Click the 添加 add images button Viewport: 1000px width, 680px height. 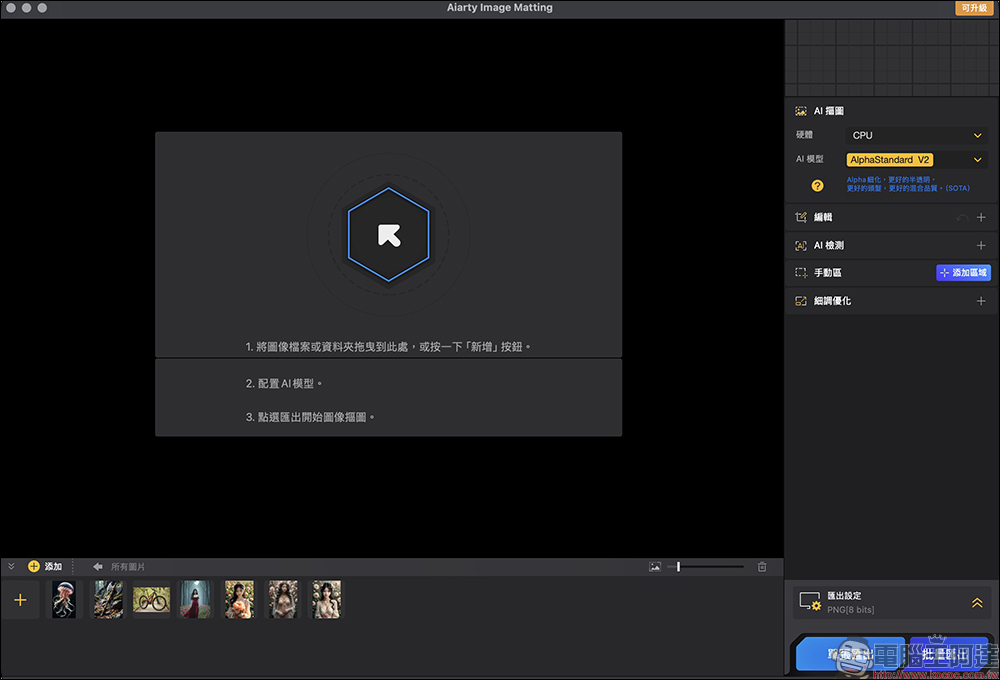point(46,566)
